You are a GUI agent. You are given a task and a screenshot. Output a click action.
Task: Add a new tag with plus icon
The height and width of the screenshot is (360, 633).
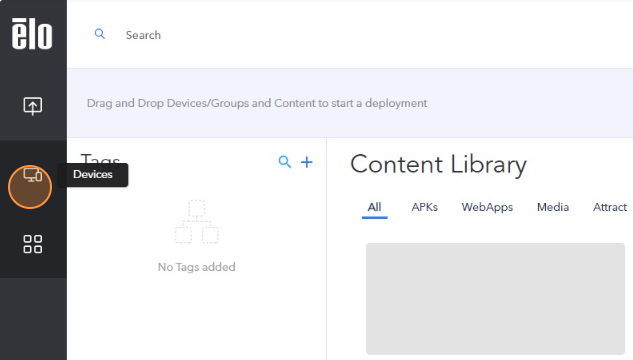(307, 162)
